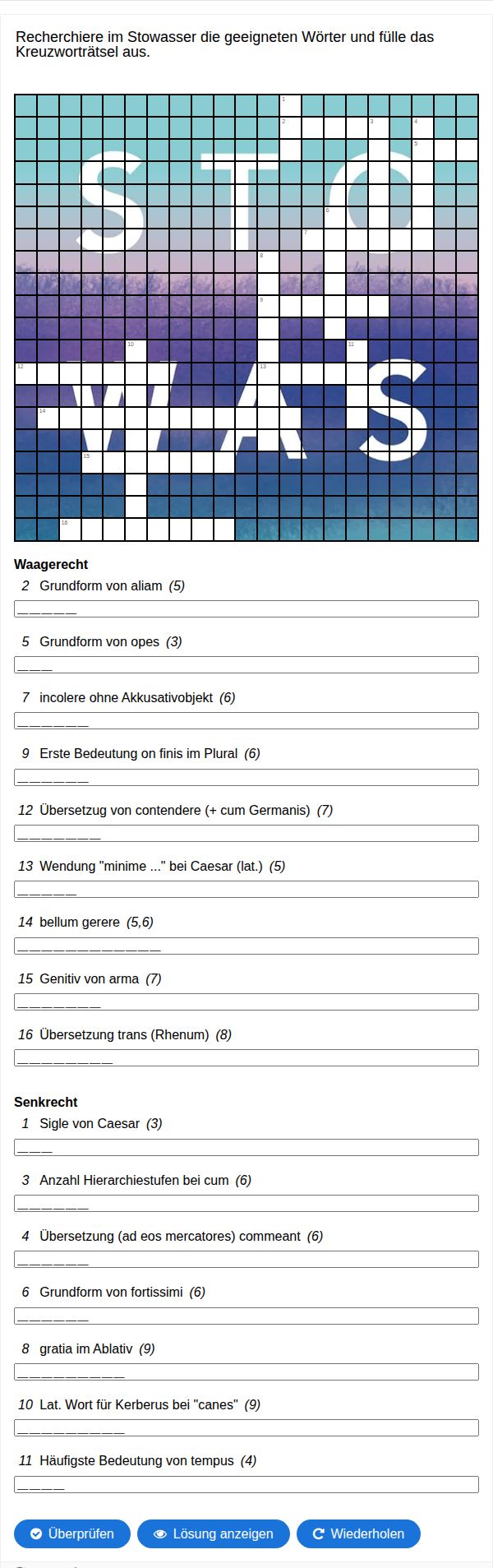Focus input for Sigle von Caesar
The image size is (493, 1568).
(x=246, y=1147)
